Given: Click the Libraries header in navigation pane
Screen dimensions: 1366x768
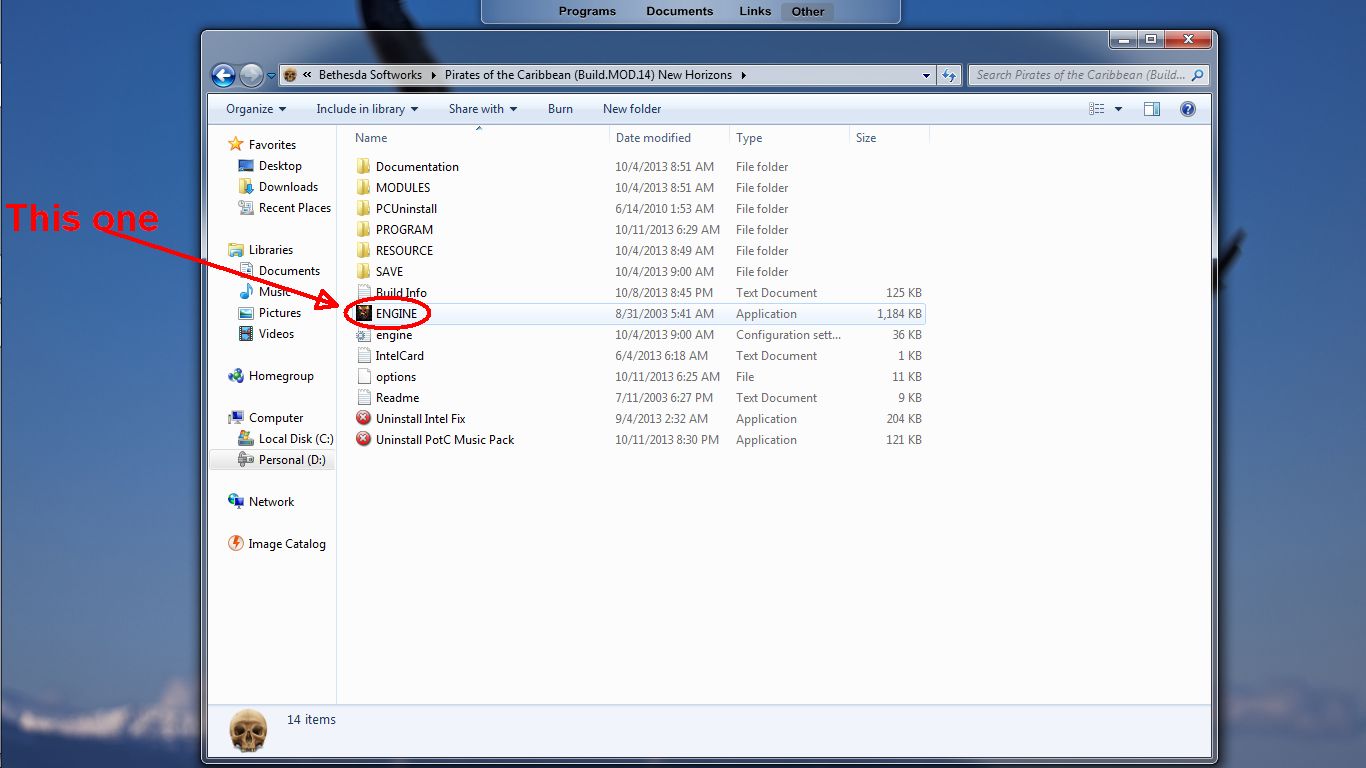Looking at the screenshot, I should coord(260,250).
